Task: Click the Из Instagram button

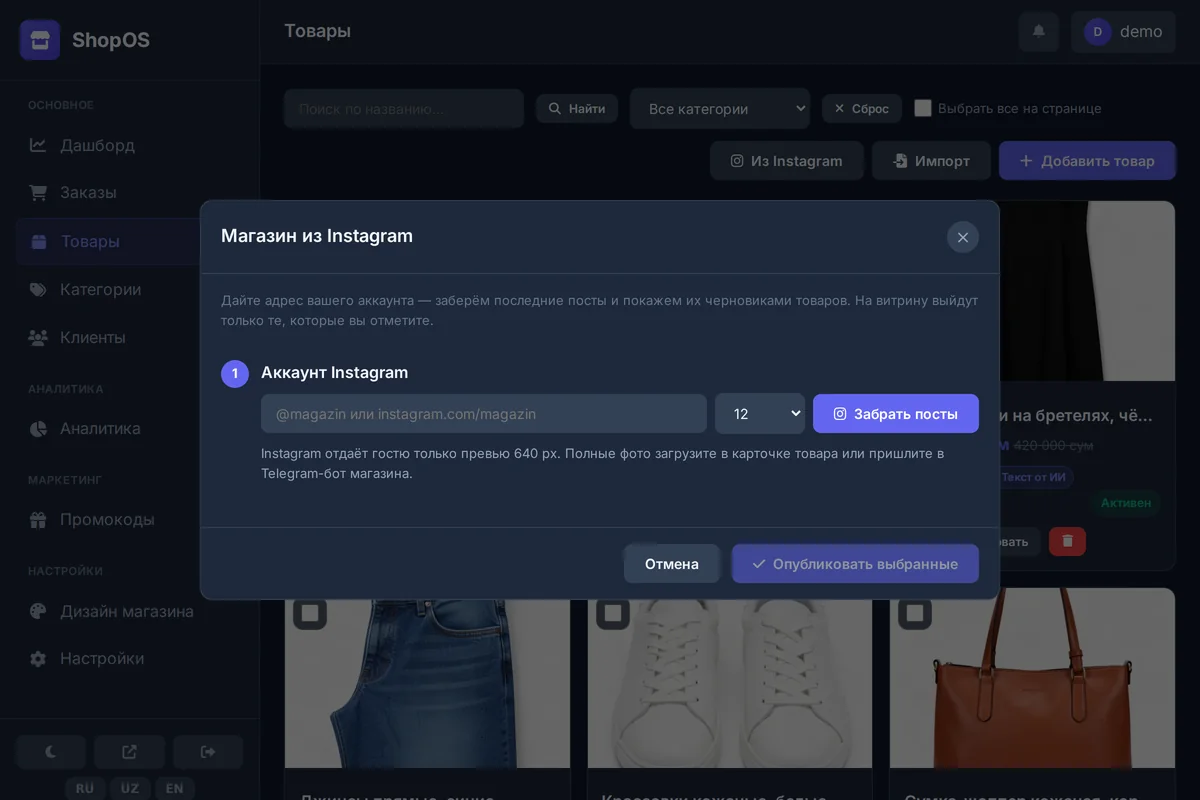Action: click(787, 161)
